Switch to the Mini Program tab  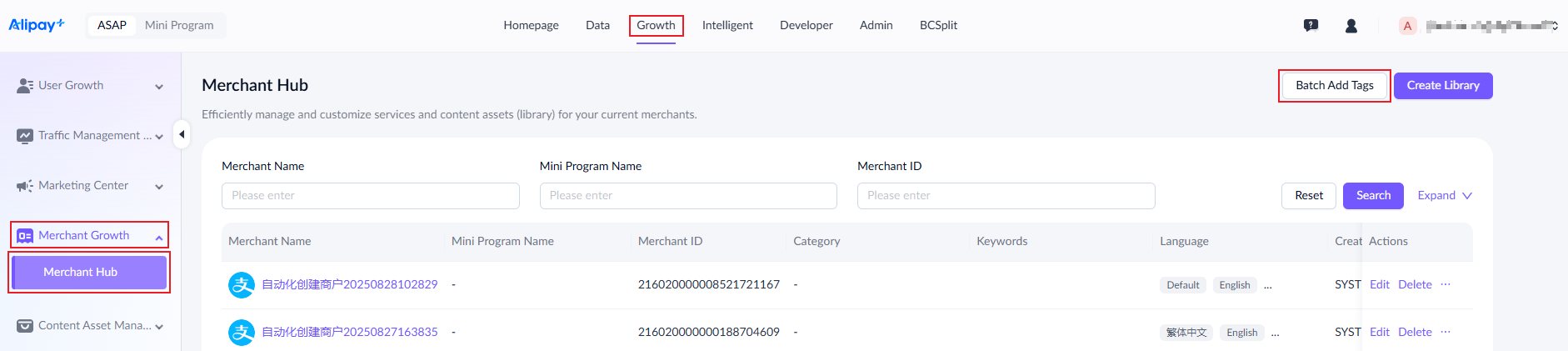tap(179, 26)
